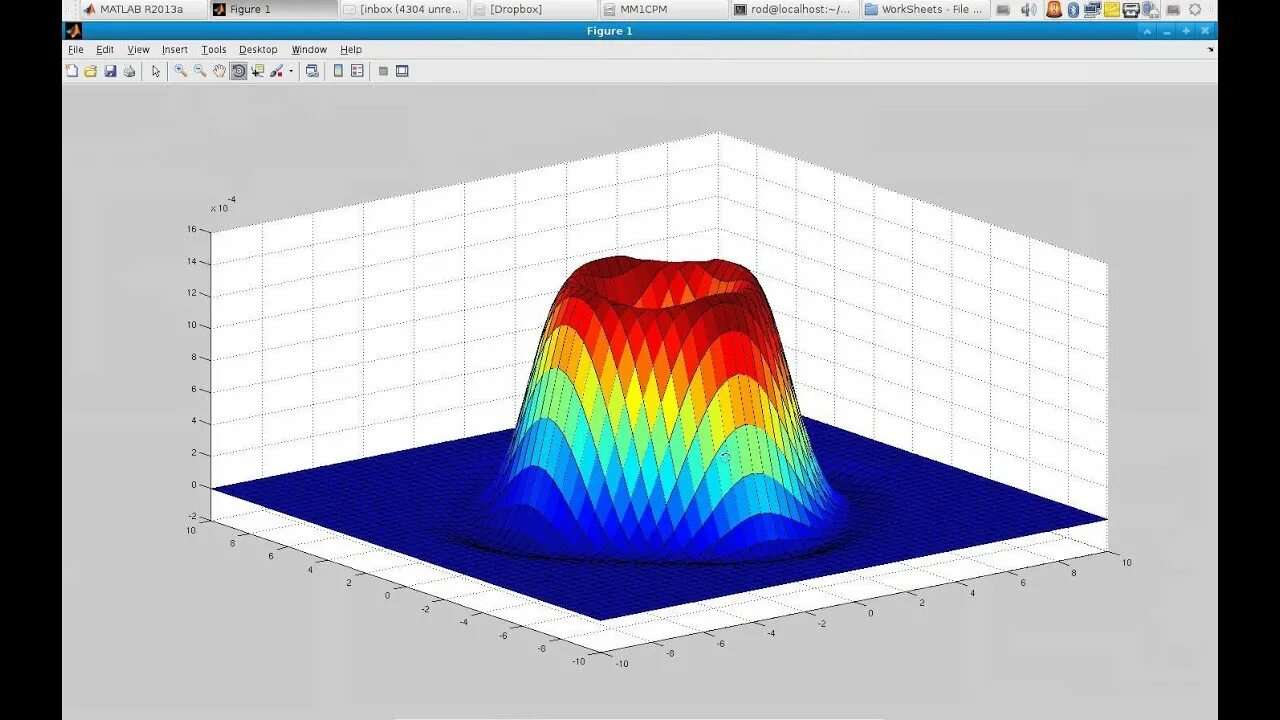The width and height of the screenshot is (1280, 720).
Task: Switch to the Figure 1 taskbar entry
Action: click(x=272, y=9)
